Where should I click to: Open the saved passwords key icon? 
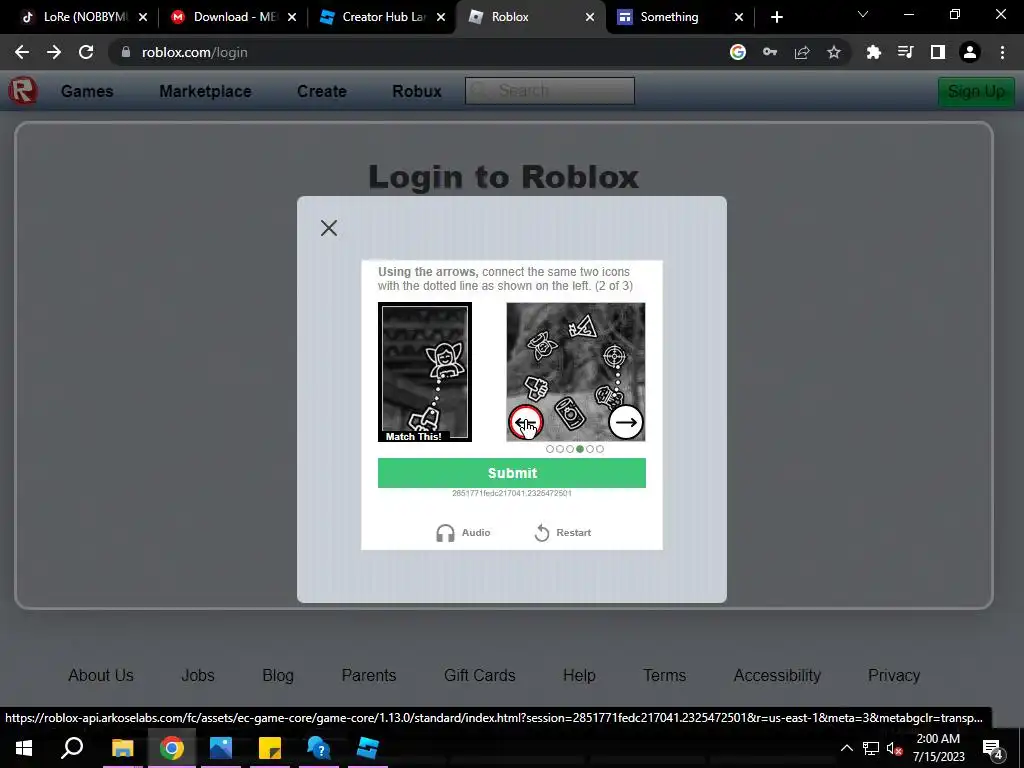pyautogui.click(x=770, y=52)
